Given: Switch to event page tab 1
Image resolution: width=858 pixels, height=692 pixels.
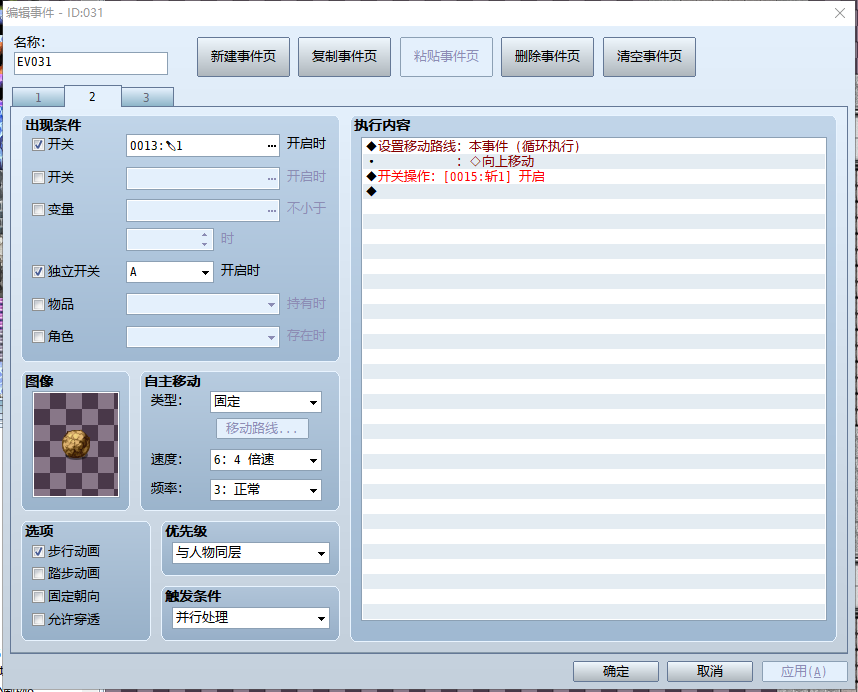Looking at the screenshot, I should point(38,97).
